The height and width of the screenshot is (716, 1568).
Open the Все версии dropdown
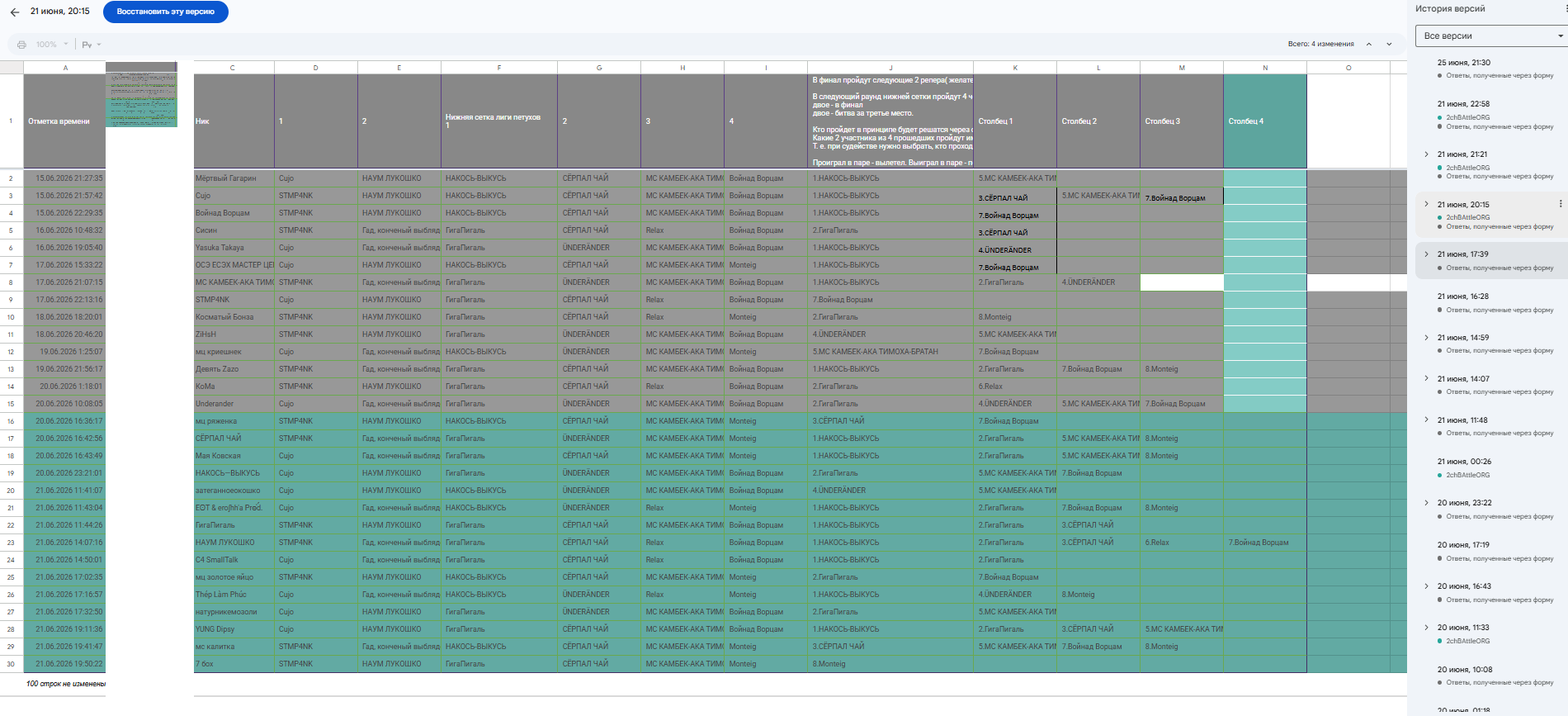tap(1491, 36)
